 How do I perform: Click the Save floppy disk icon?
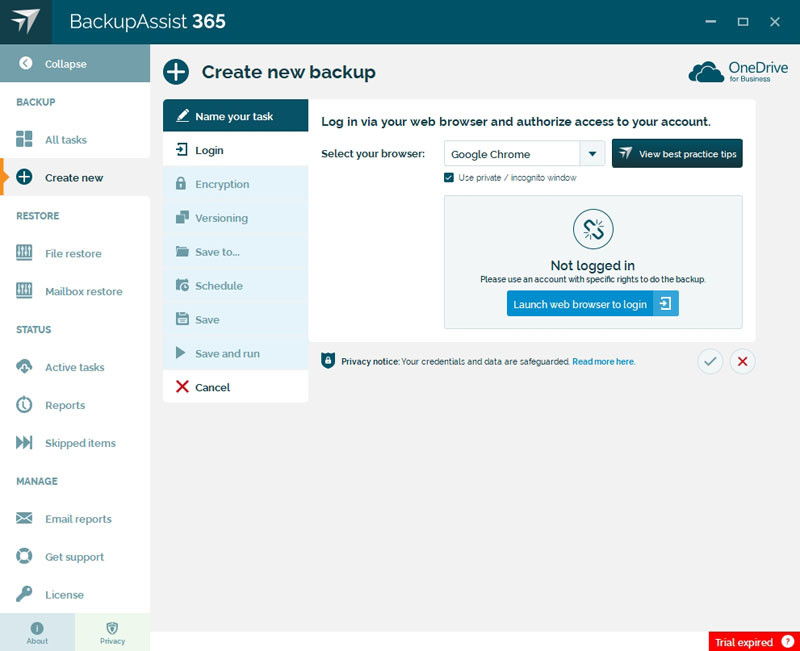(182, 318)
